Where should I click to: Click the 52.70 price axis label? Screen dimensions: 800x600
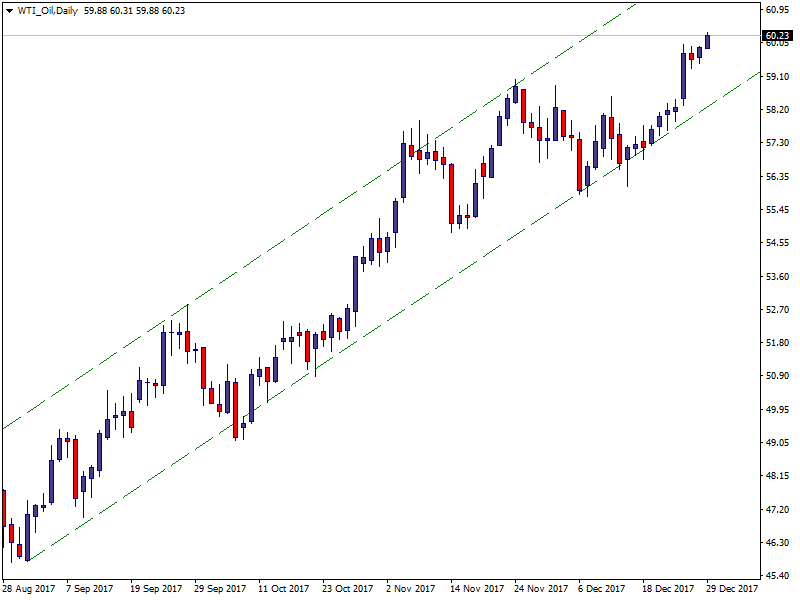(x=777, y=309)
